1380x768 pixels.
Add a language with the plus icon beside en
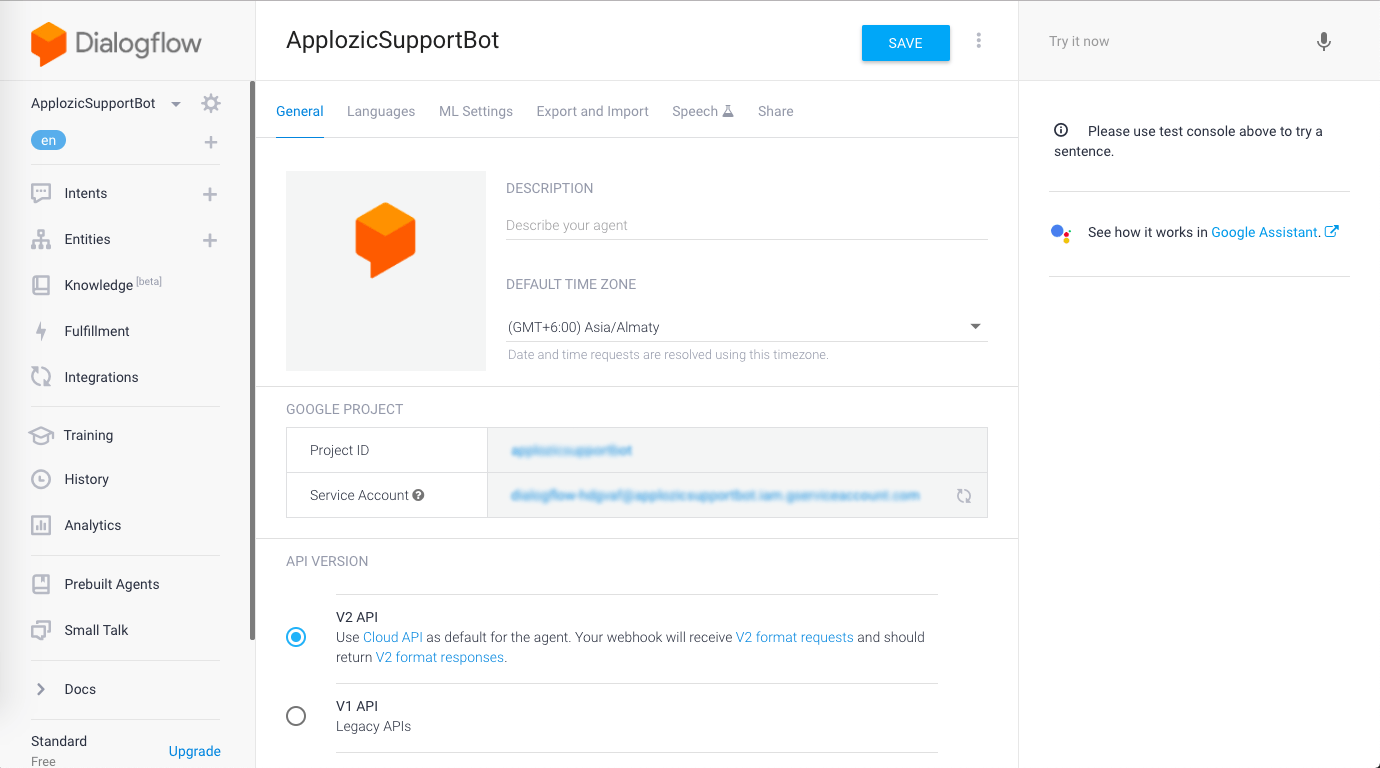[x=211, y=142]
